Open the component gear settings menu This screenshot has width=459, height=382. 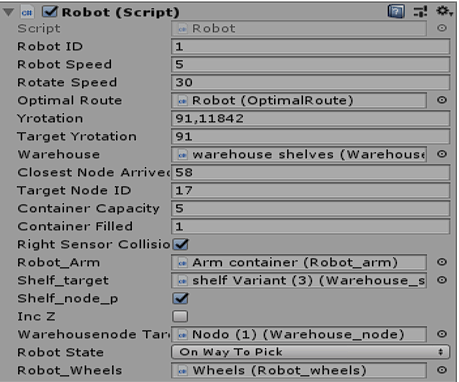coord(444,11)
